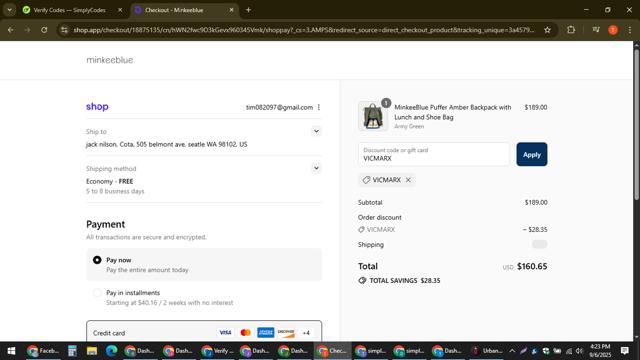The width and height of the screenshot is (640, 360).
Task: Open the Chrome profile avatar
Action: click(x=613, y=30)
